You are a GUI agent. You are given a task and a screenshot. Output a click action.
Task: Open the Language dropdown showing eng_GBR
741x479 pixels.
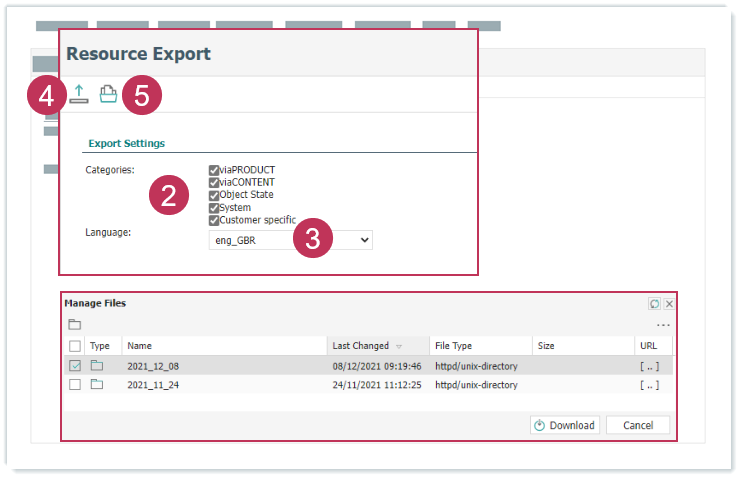tap(290, 241)
